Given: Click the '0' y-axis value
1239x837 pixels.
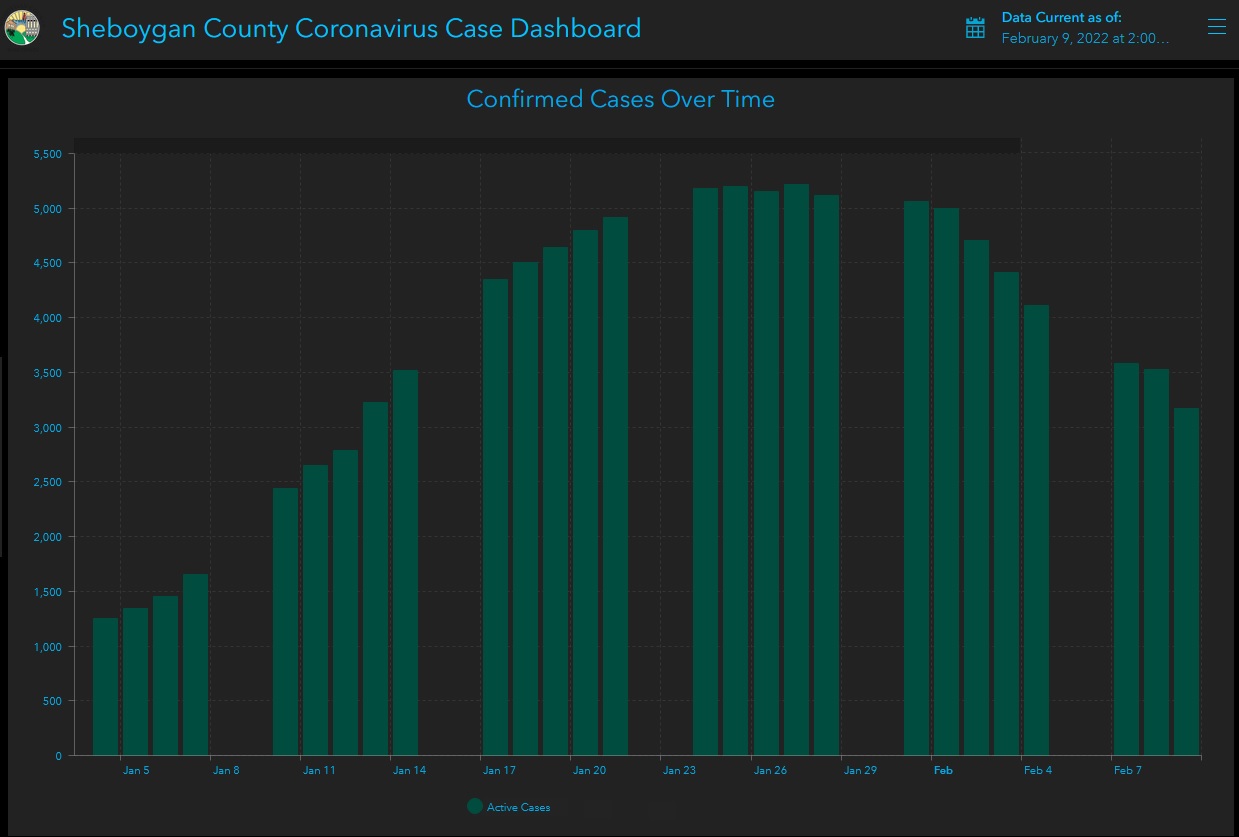Looking at the screenshot, I should [x=59, y=756].
